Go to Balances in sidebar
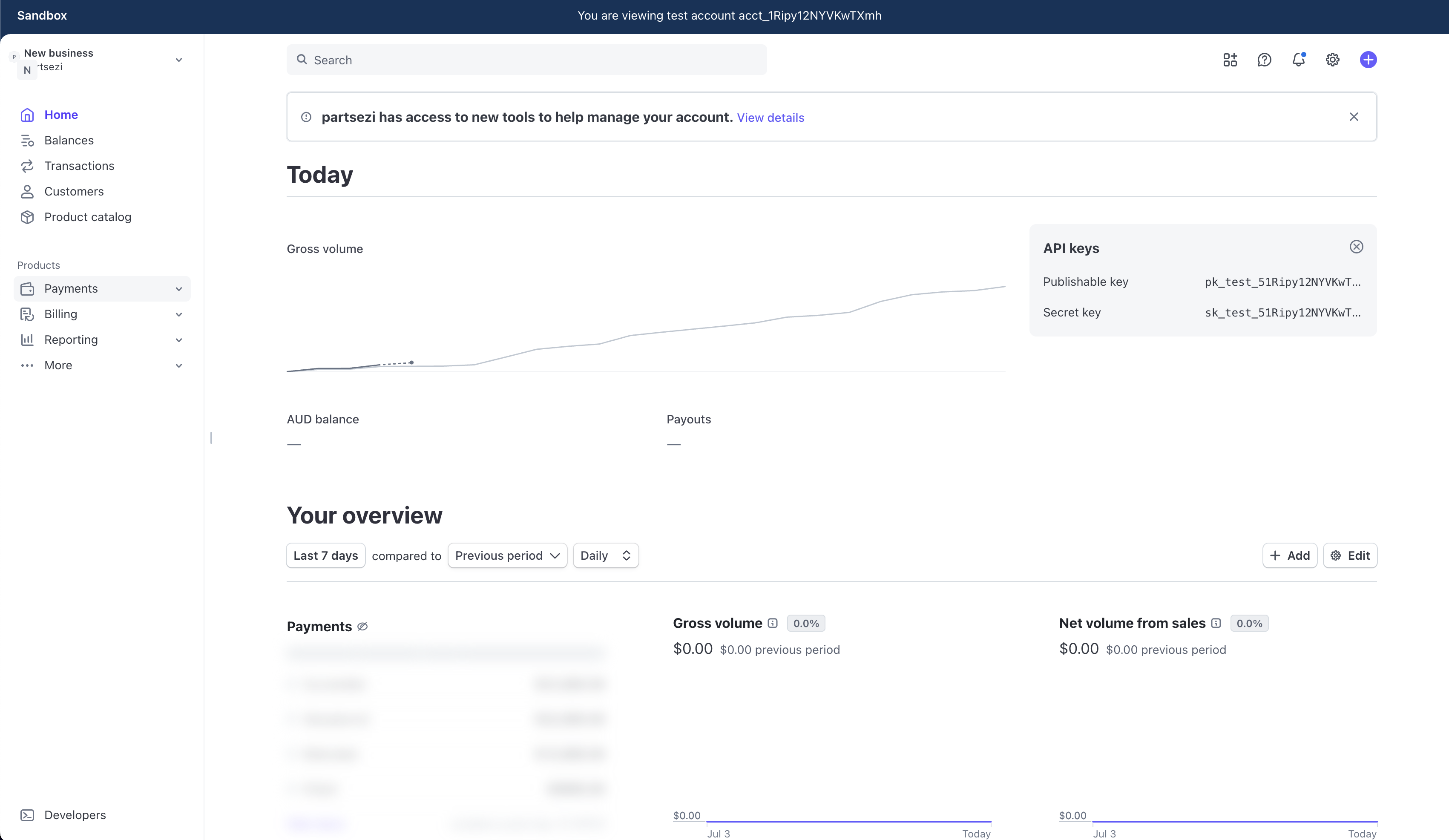 (x=69, y=140)
